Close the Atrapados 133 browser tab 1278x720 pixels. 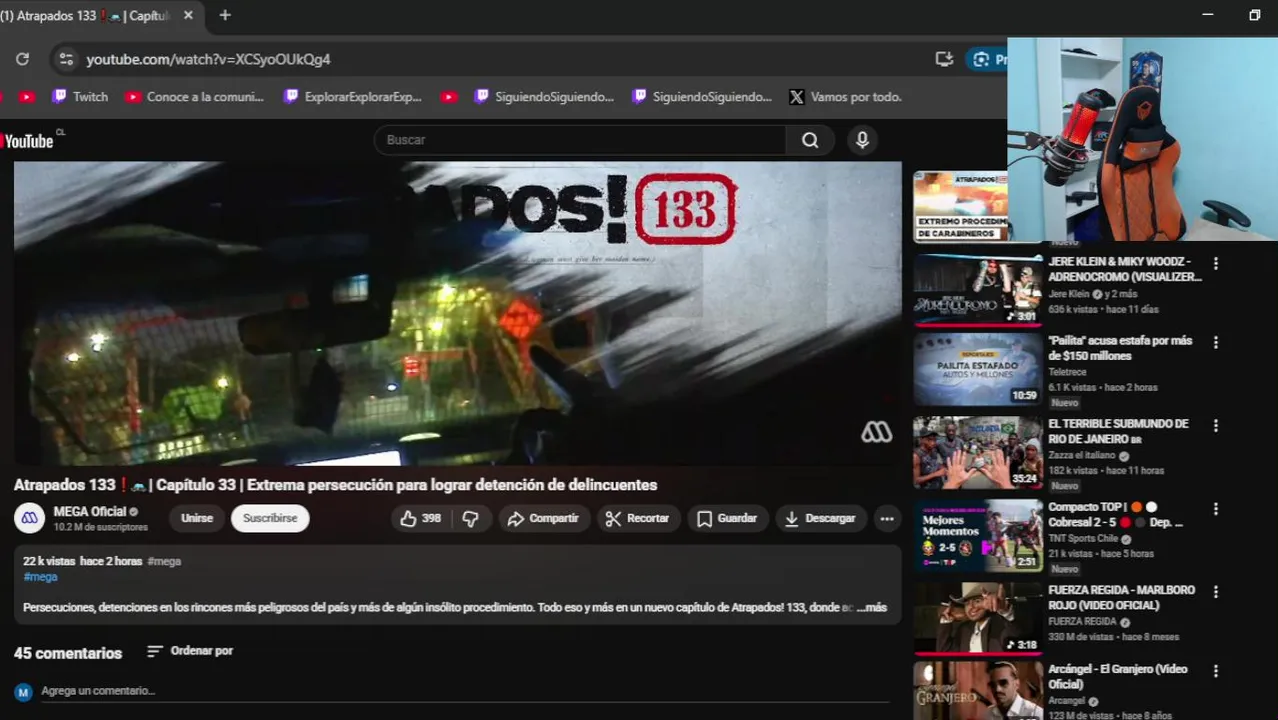pyautogui.click(x=188, y=16)
